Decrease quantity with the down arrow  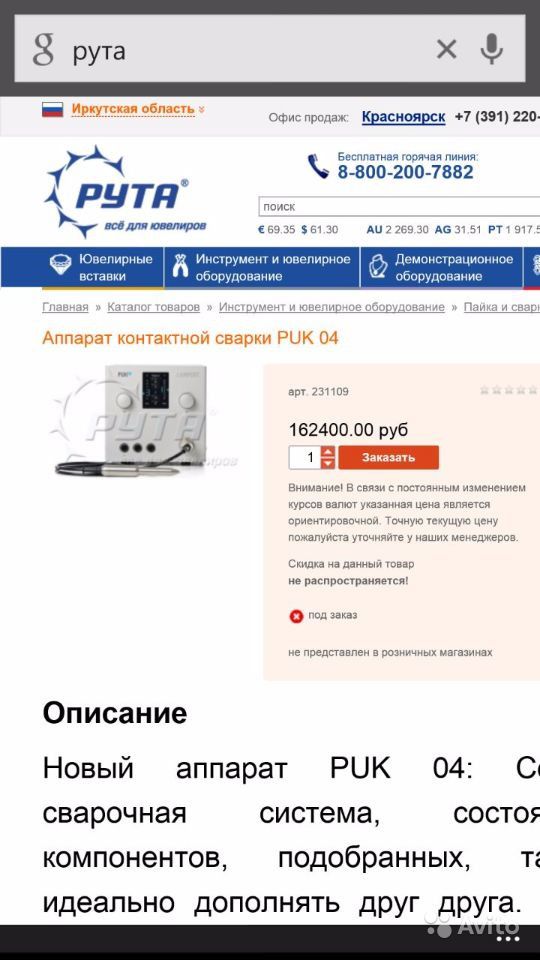(328, 463)
